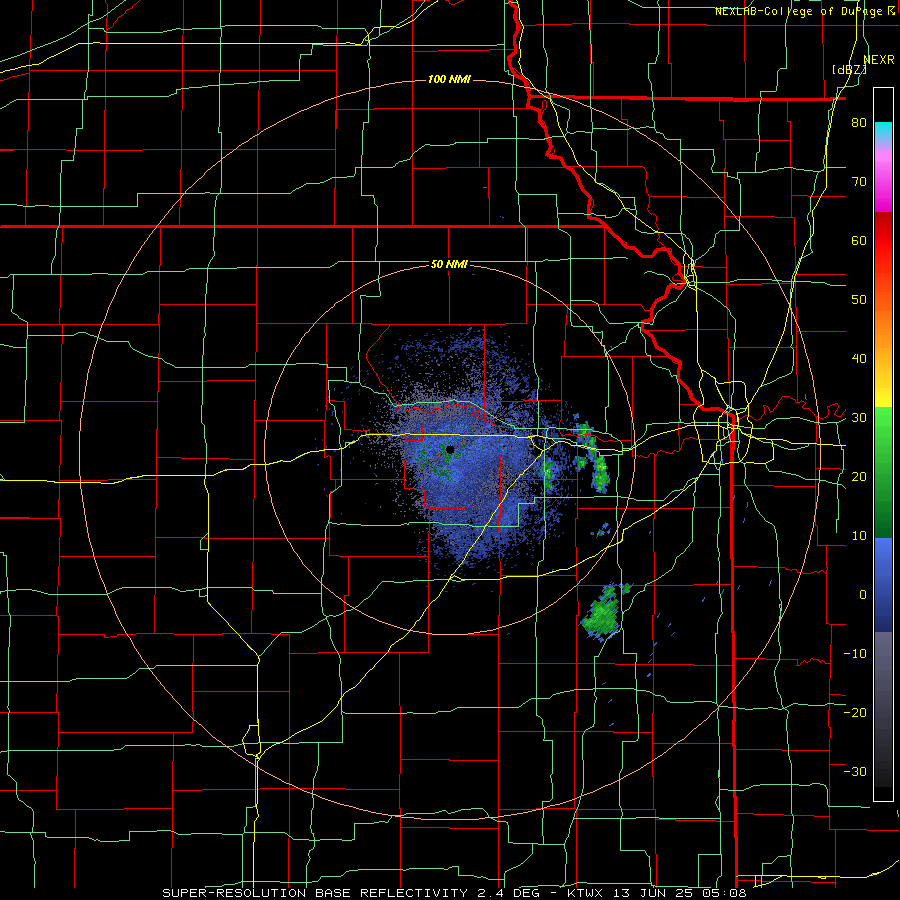Click the 60 value on dBZ scale

(x=859, y=240)
